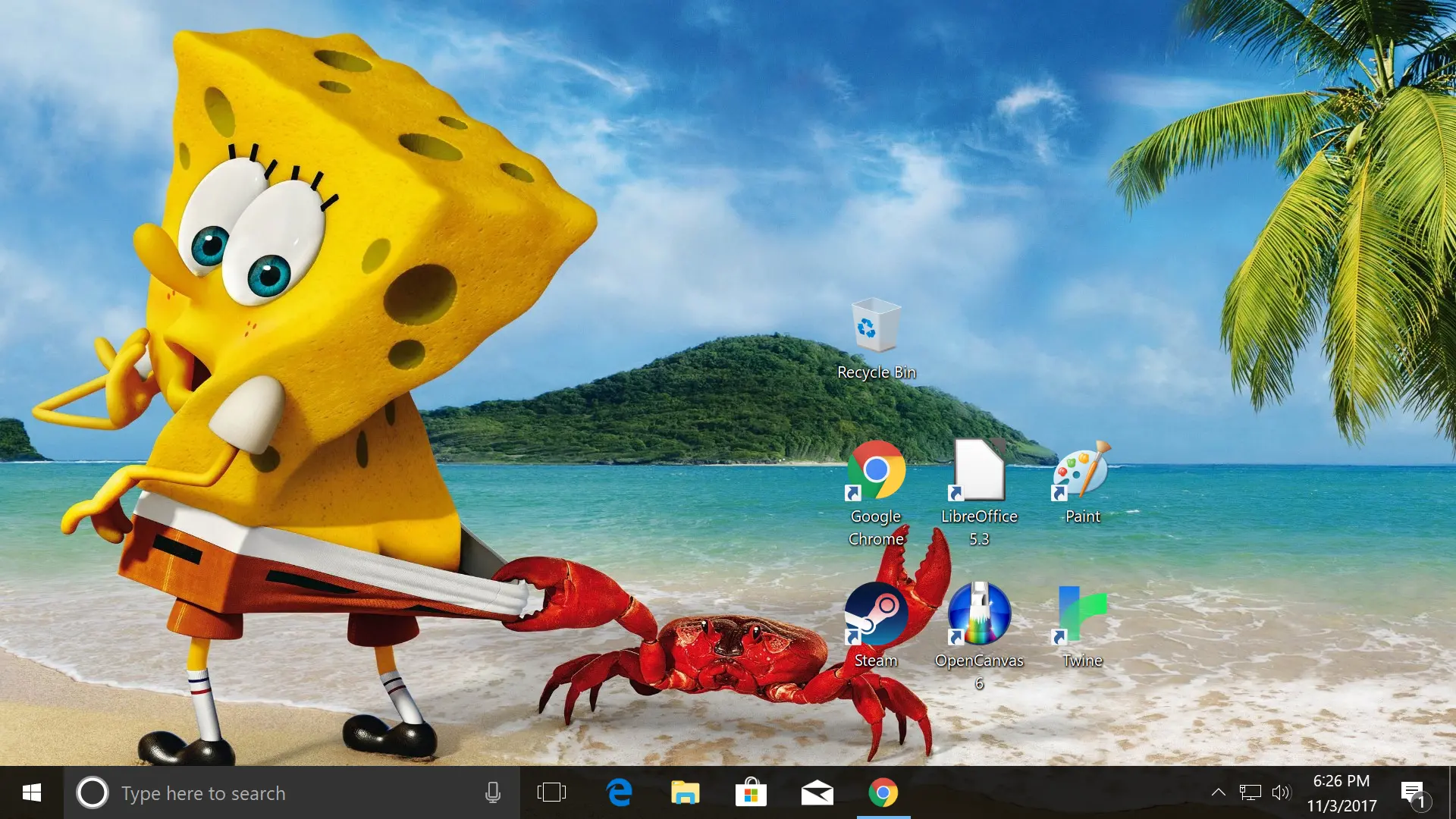The height and width of the screenshot is (819, 1456).
Task: Click the Cortana circle icon
Action: click(x=93, y=793)
